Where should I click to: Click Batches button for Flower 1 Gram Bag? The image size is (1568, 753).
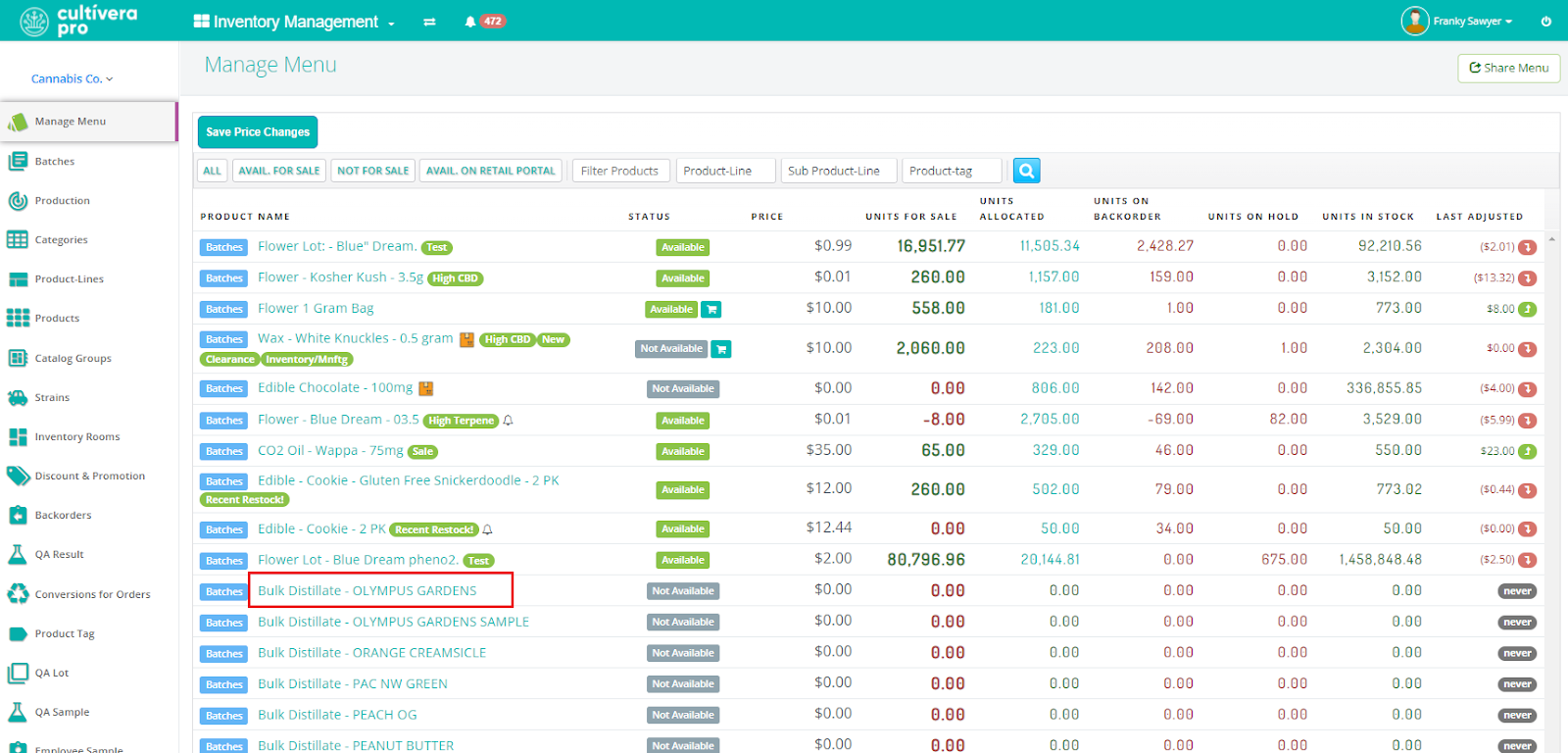tap(224, 310)
